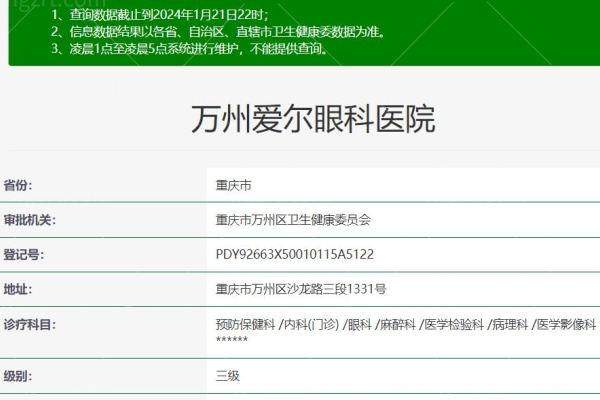600x400 pixels.
Task: Click notice line 凌晨1点至凌晨5点系统进行维护
Action: 190,49
